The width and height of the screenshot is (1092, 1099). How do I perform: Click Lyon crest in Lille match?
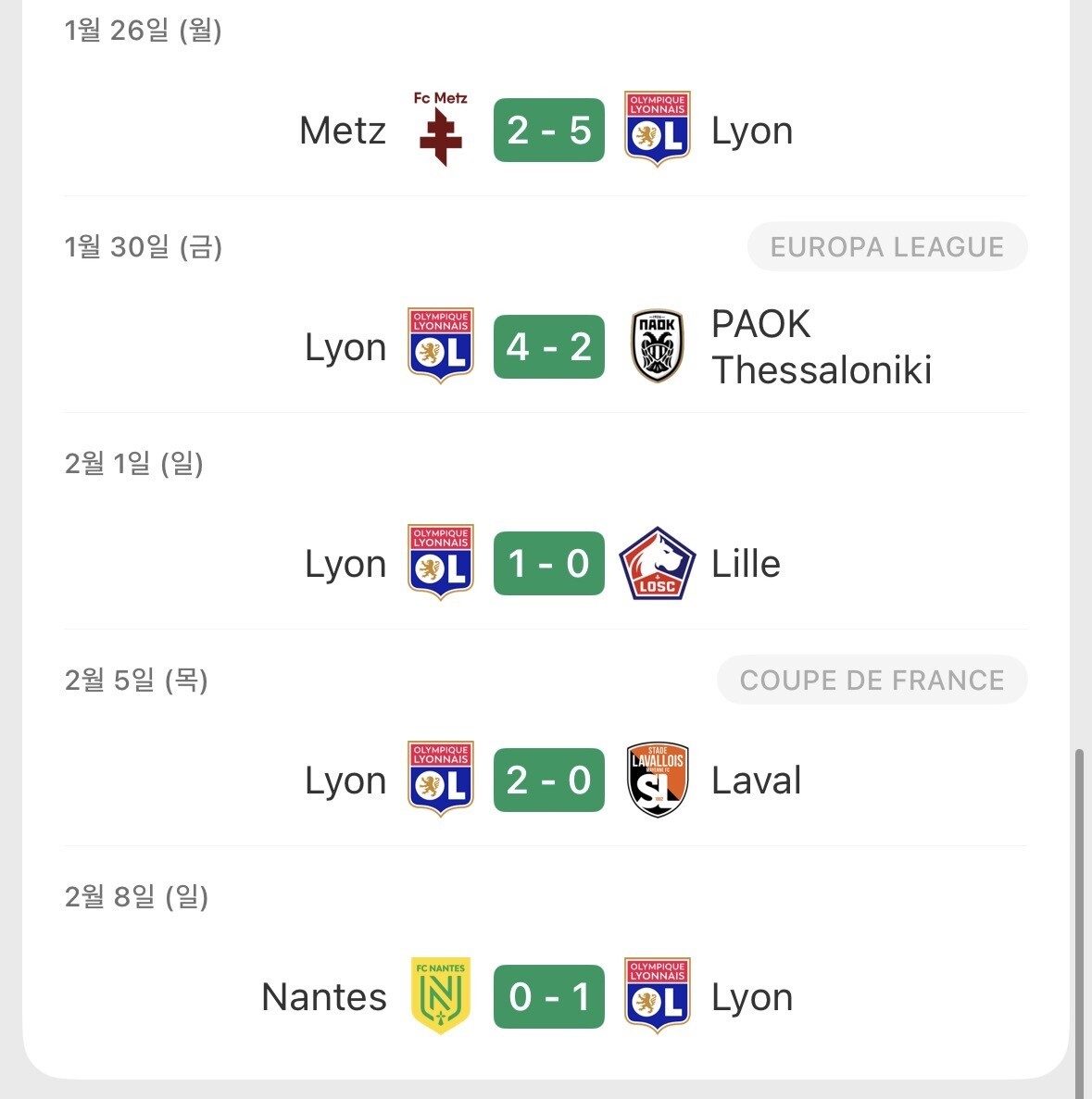point(441,563)
